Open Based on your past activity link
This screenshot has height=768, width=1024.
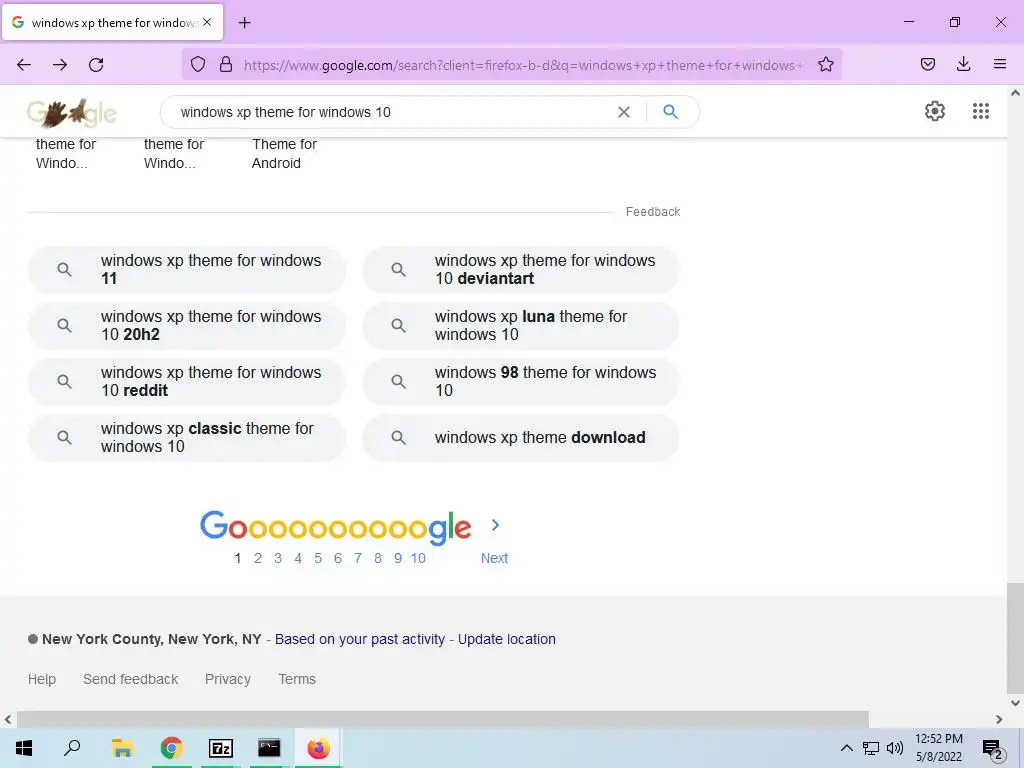360,639
